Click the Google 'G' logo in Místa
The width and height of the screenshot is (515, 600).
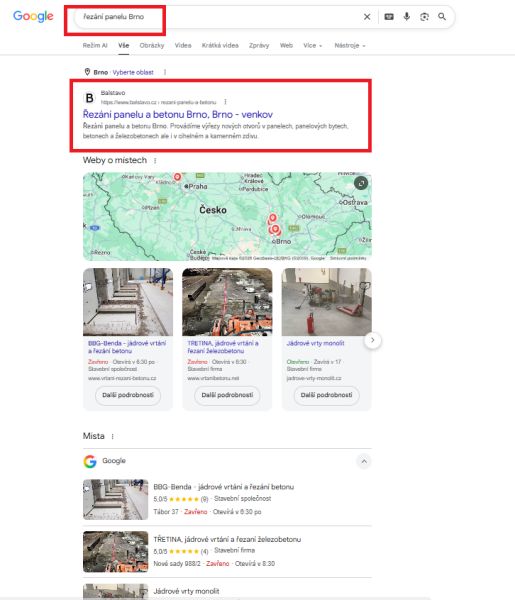click(90, 461)
